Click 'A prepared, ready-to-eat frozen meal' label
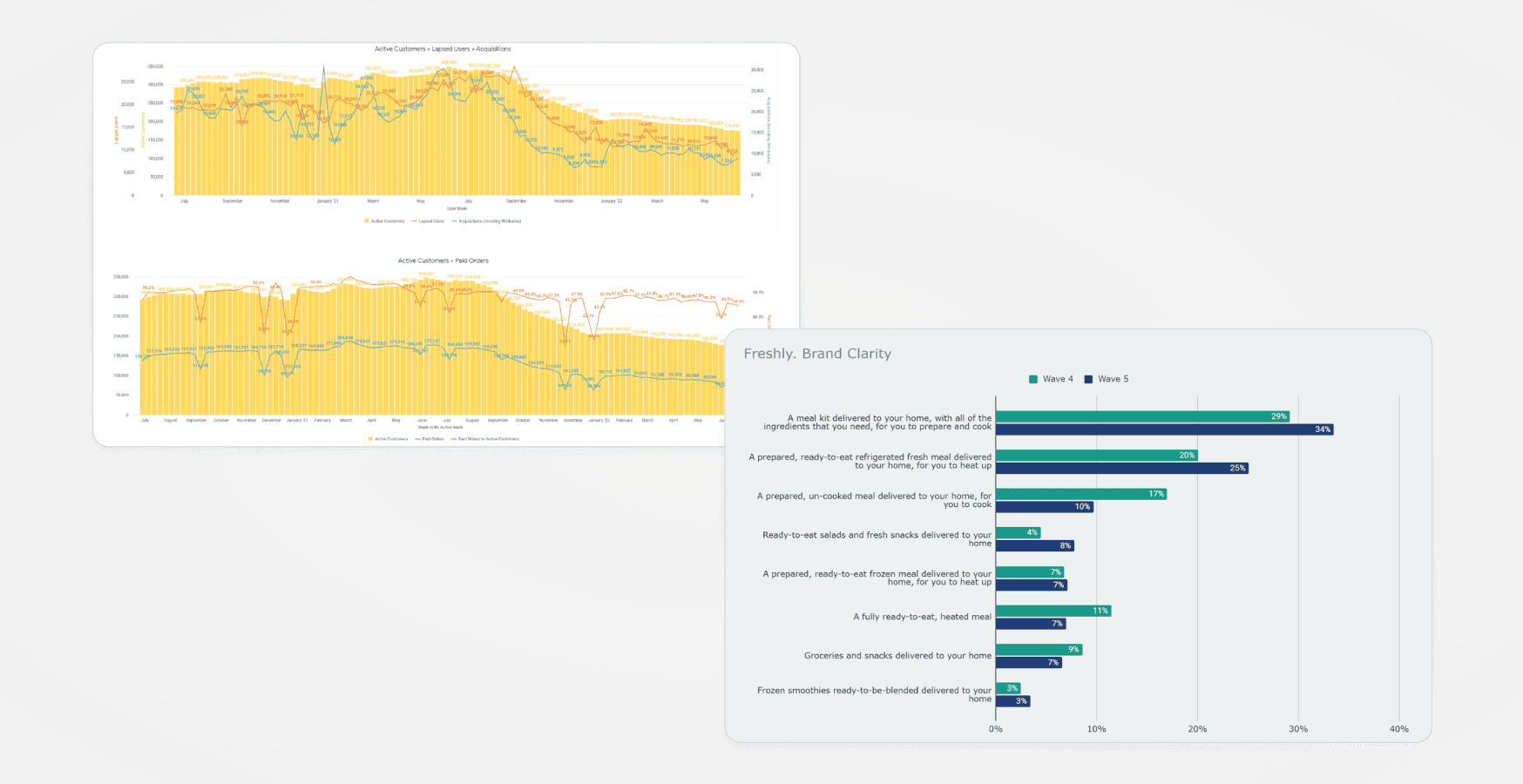Image resolution: width=1523 pixels, height=784 pixels. coord(877,578)
